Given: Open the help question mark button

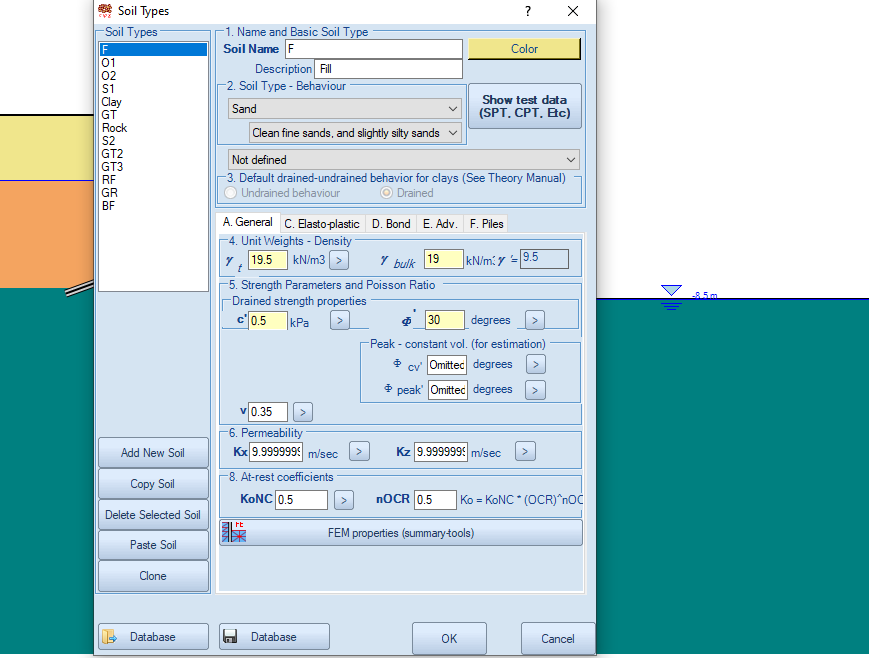Looking at the screenshot, I should [528, 11].
